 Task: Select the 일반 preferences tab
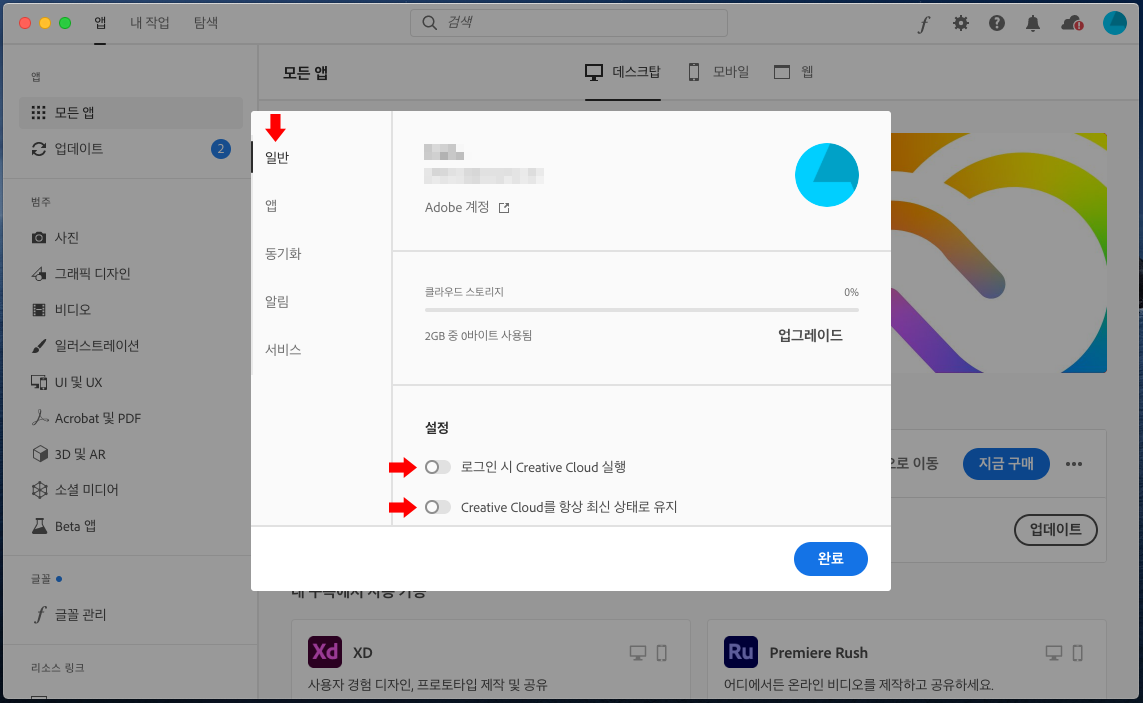(277, 158)
